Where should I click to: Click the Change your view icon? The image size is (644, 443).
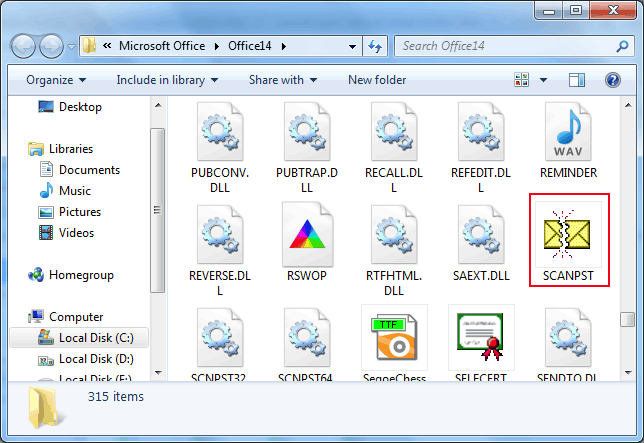point(522,80)
